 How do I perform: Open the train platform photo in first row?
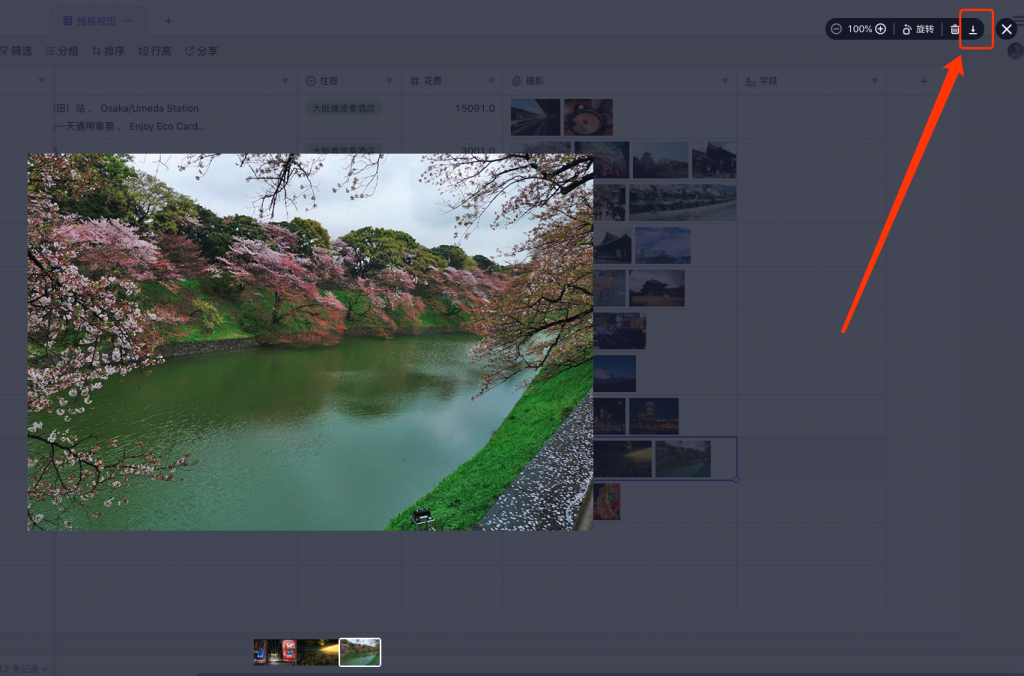536,117
